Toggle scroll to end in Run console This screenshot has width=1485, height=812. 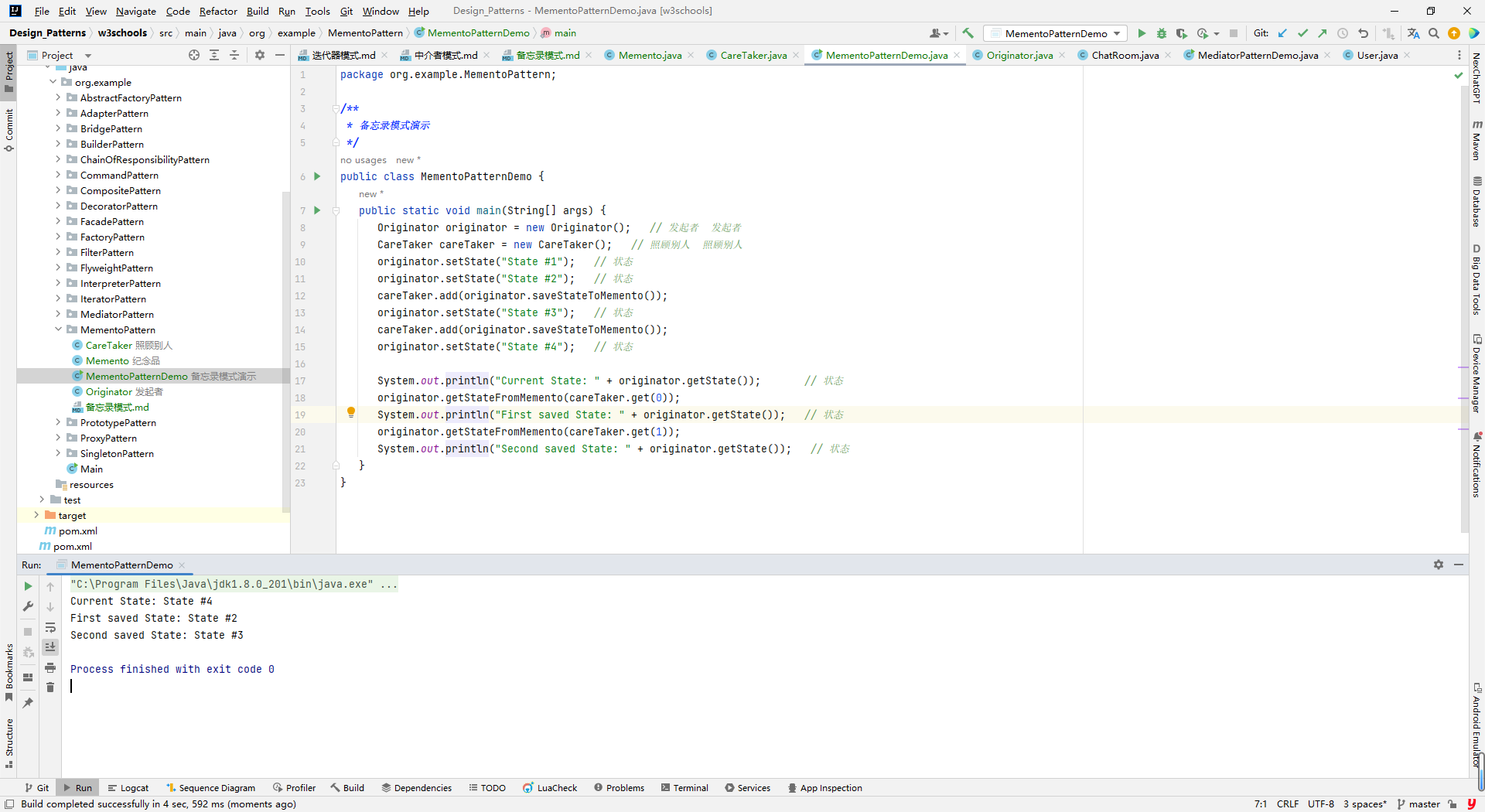[x=50, y=647]
